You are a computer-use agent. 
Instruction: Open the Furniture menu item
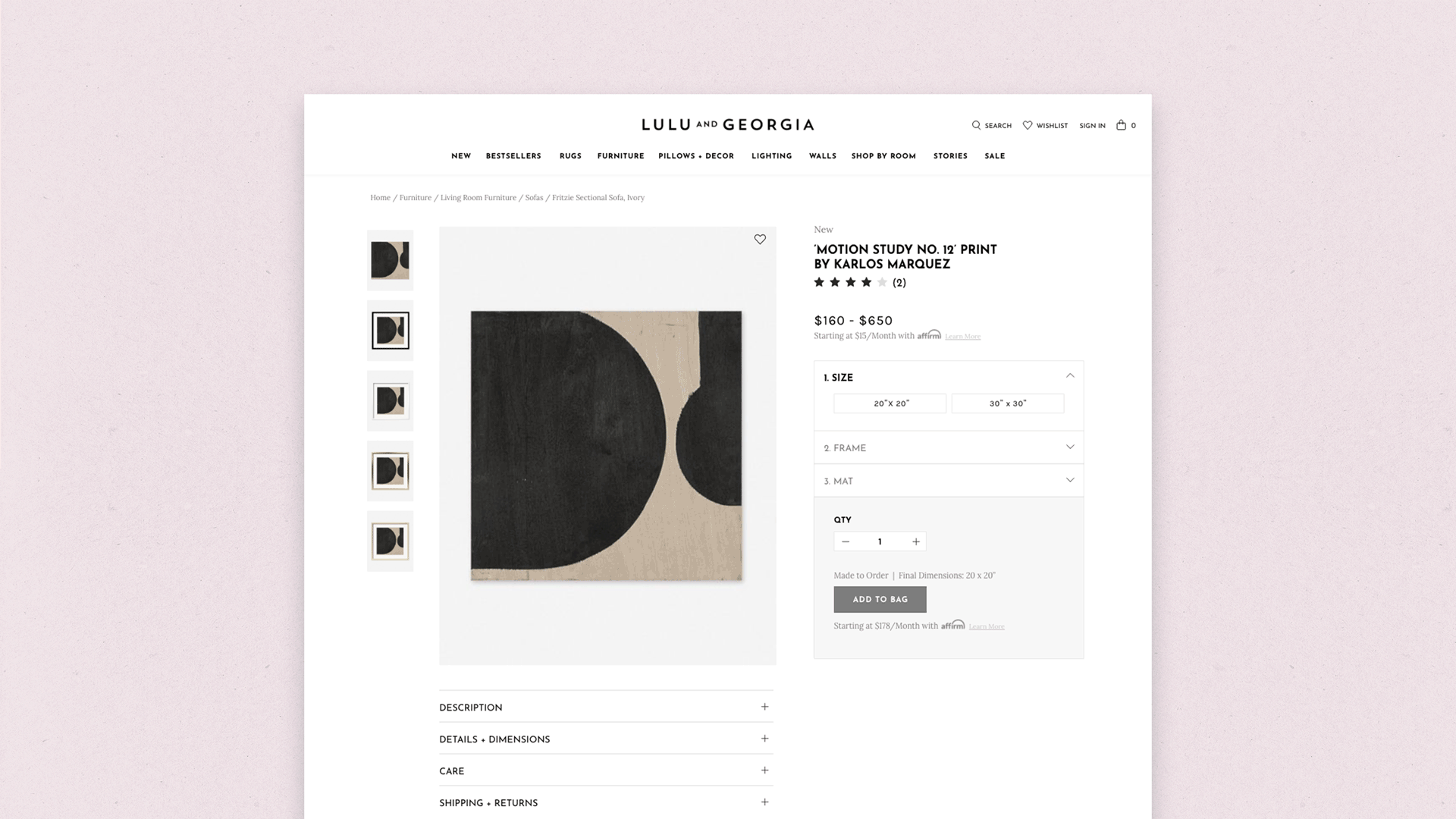click(620, 156)
